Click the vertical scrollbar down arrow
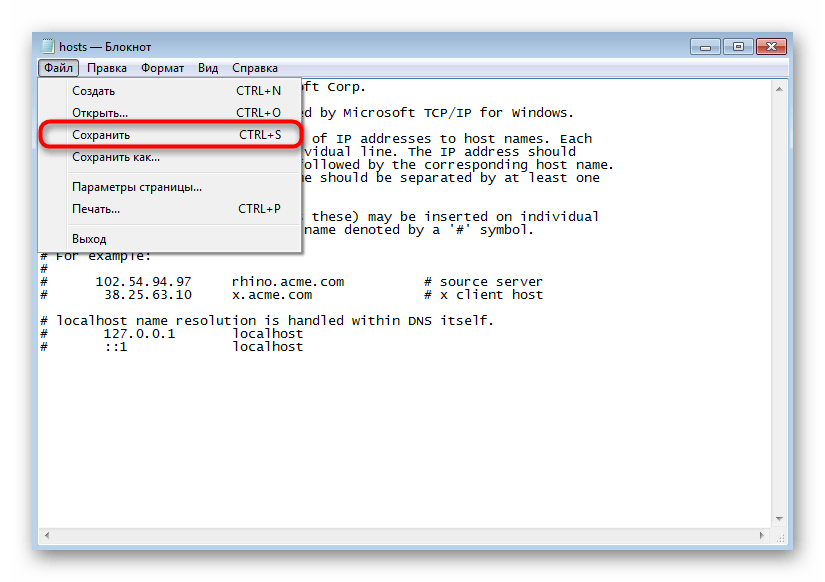This screenshot has height=582, width=825. point(779,519)
